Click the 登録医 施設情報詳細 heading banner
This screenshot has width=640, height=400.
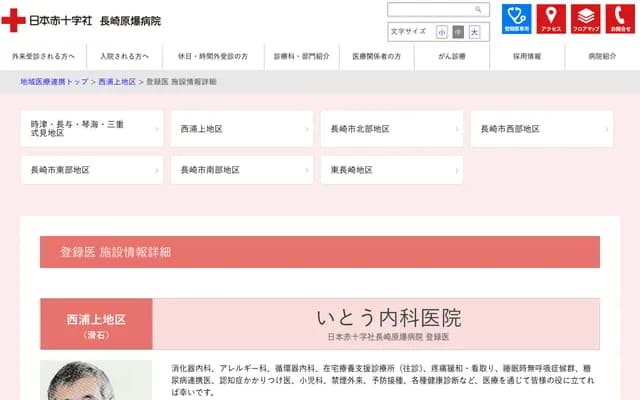click(x=320, y=252)
